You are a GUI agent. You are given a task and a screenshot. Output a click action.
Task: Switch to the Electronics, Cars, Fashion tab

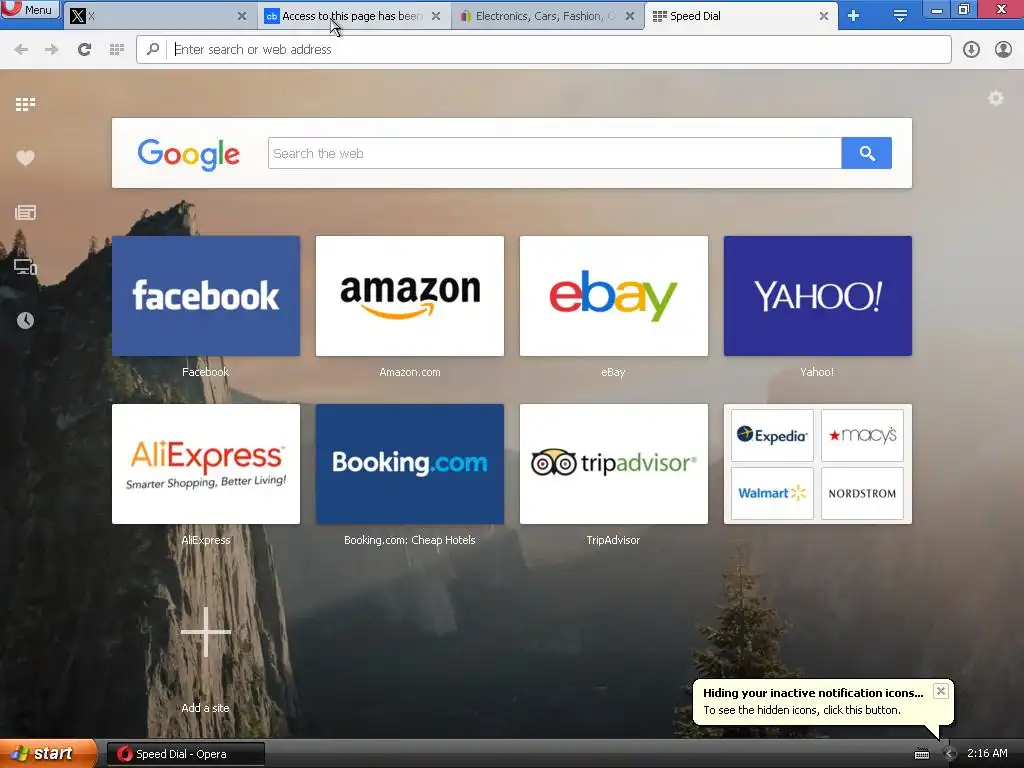click(546, 16)
